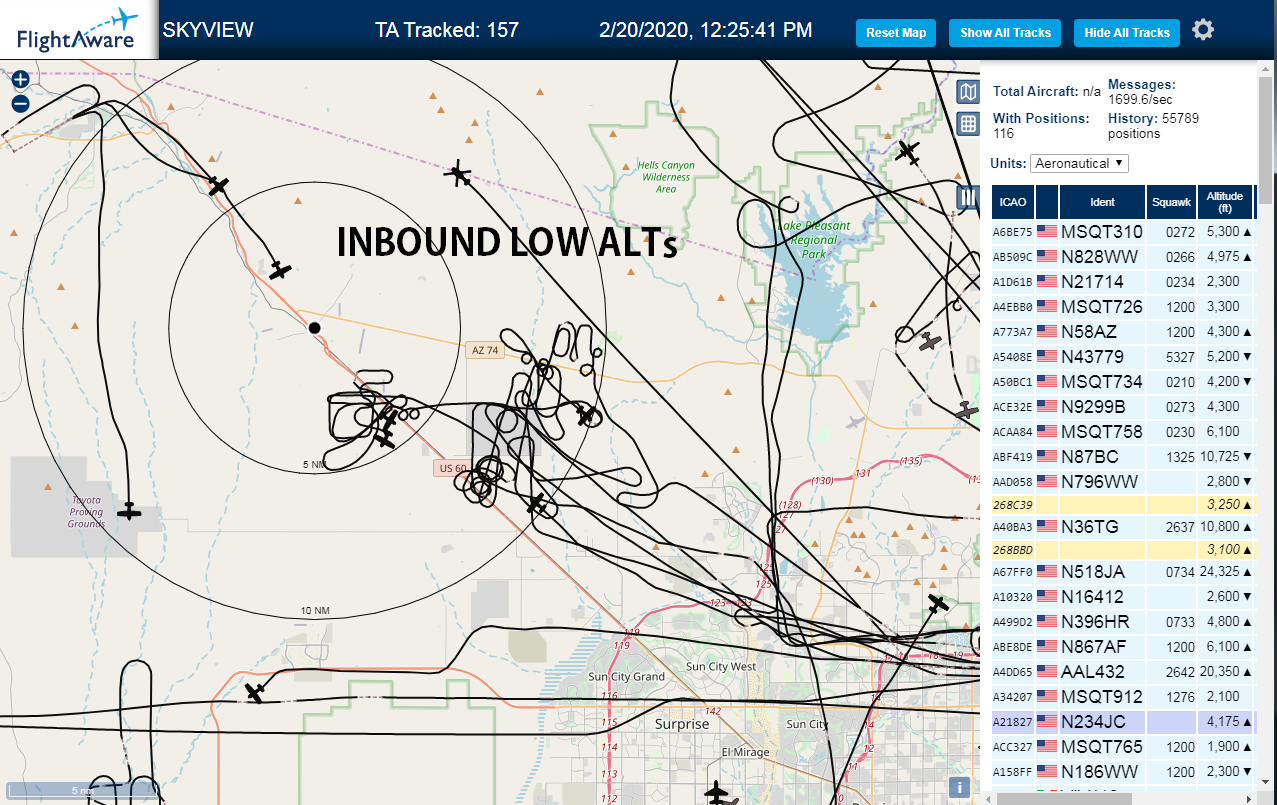Collapse the sidebar with the toggle handle
Viewport: 1277px width, 805px height.
(966, 197)
